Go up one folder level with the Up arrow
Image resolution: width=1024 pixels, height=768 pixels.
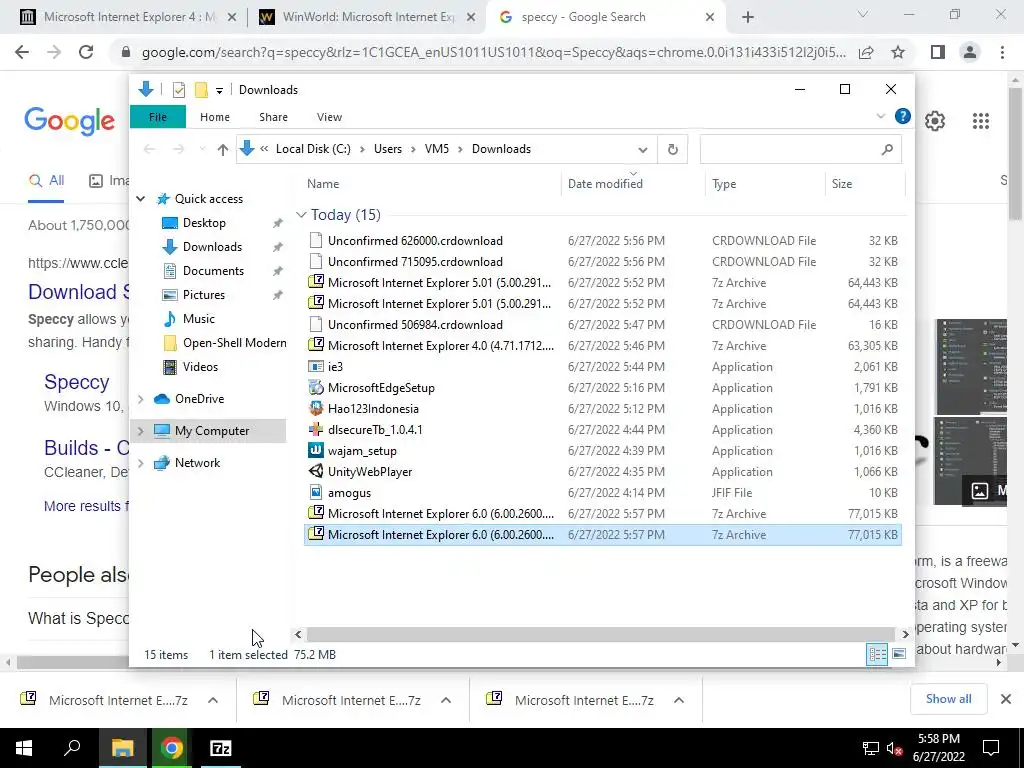coord(223,150)
